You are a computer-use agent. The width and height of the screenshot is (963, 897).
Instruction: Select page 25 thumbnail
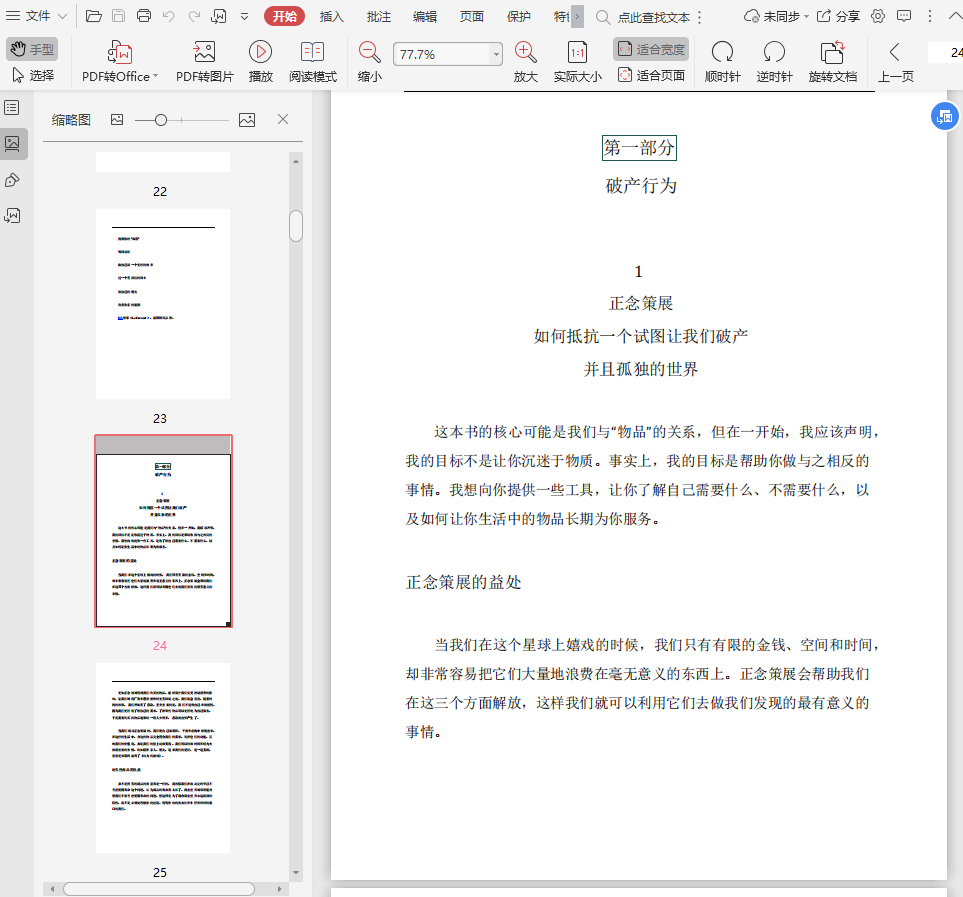click(x=163, y=757)
